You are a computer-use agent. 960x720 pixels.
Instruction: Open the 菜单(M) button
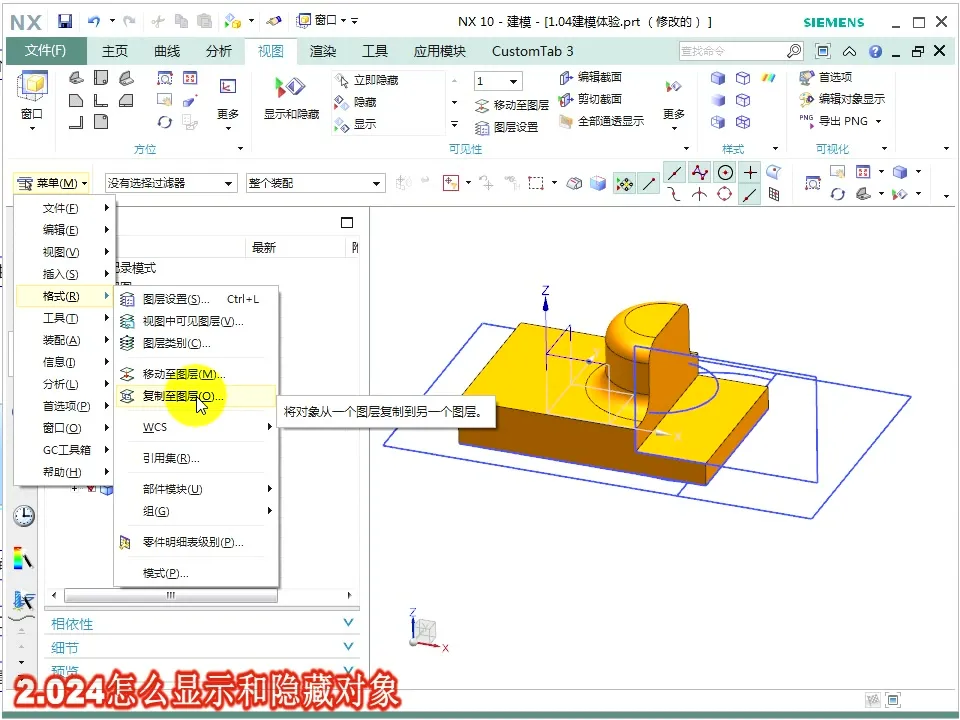(53, 183)
